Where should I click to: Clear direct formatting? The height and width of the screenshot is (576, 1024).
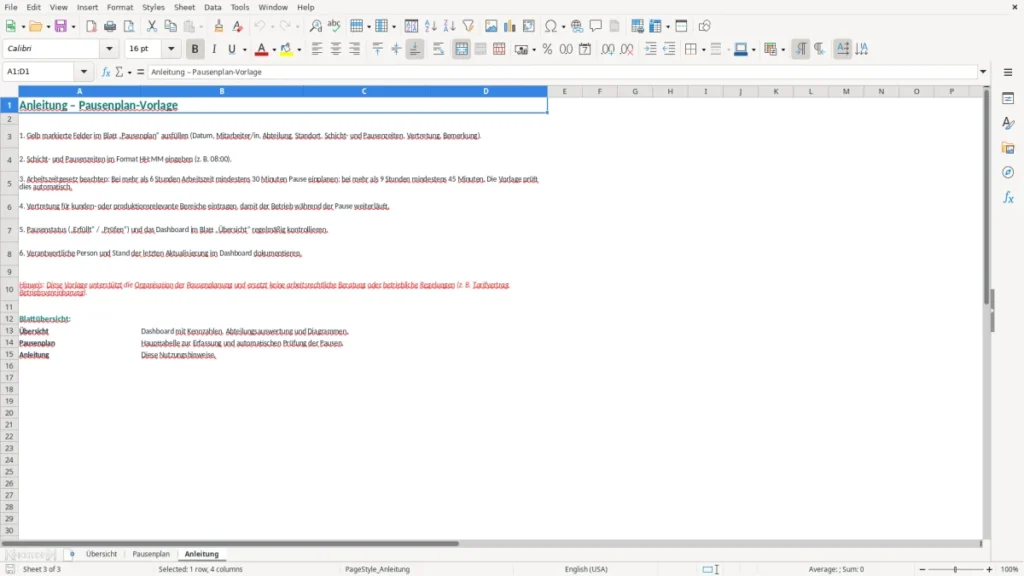tap(238, 26)
